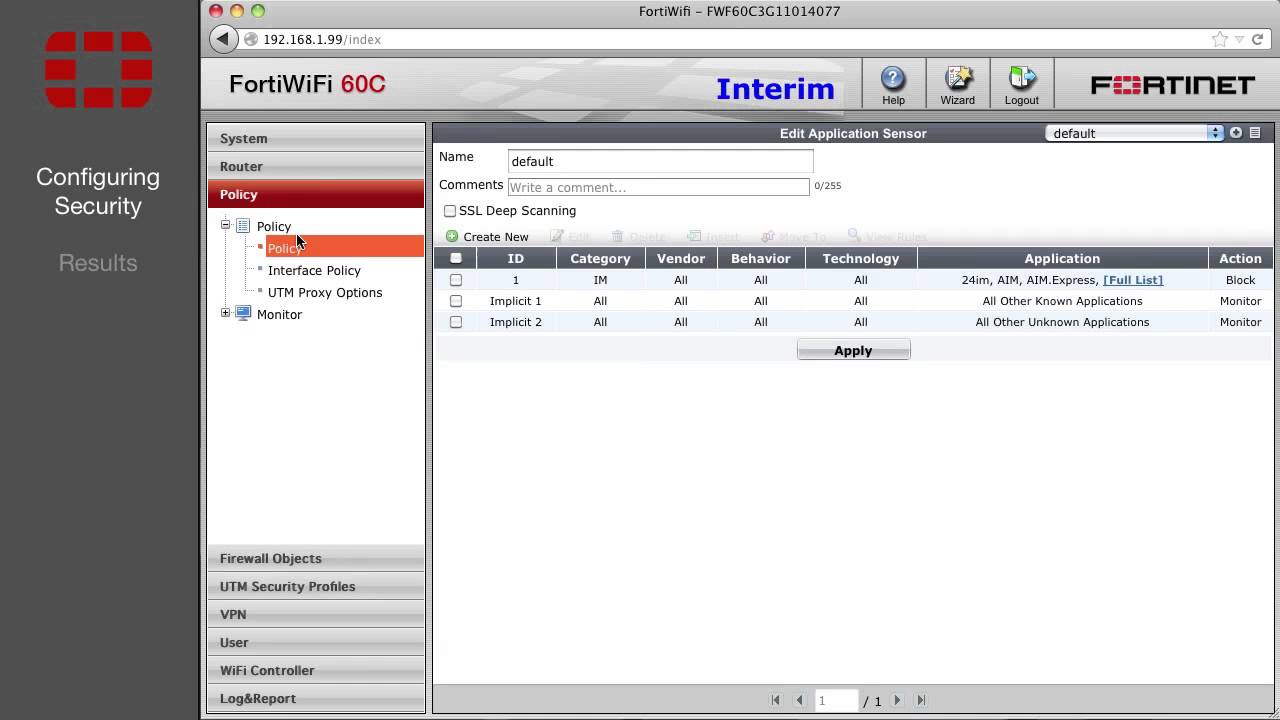Select UTM Proxy Options
Screen dimensions: 1280x720
coord(325,292)
